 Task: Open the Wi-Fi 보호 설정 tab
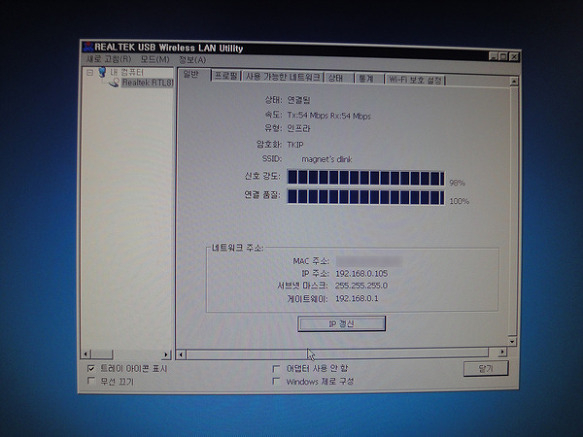coord(415,80)
